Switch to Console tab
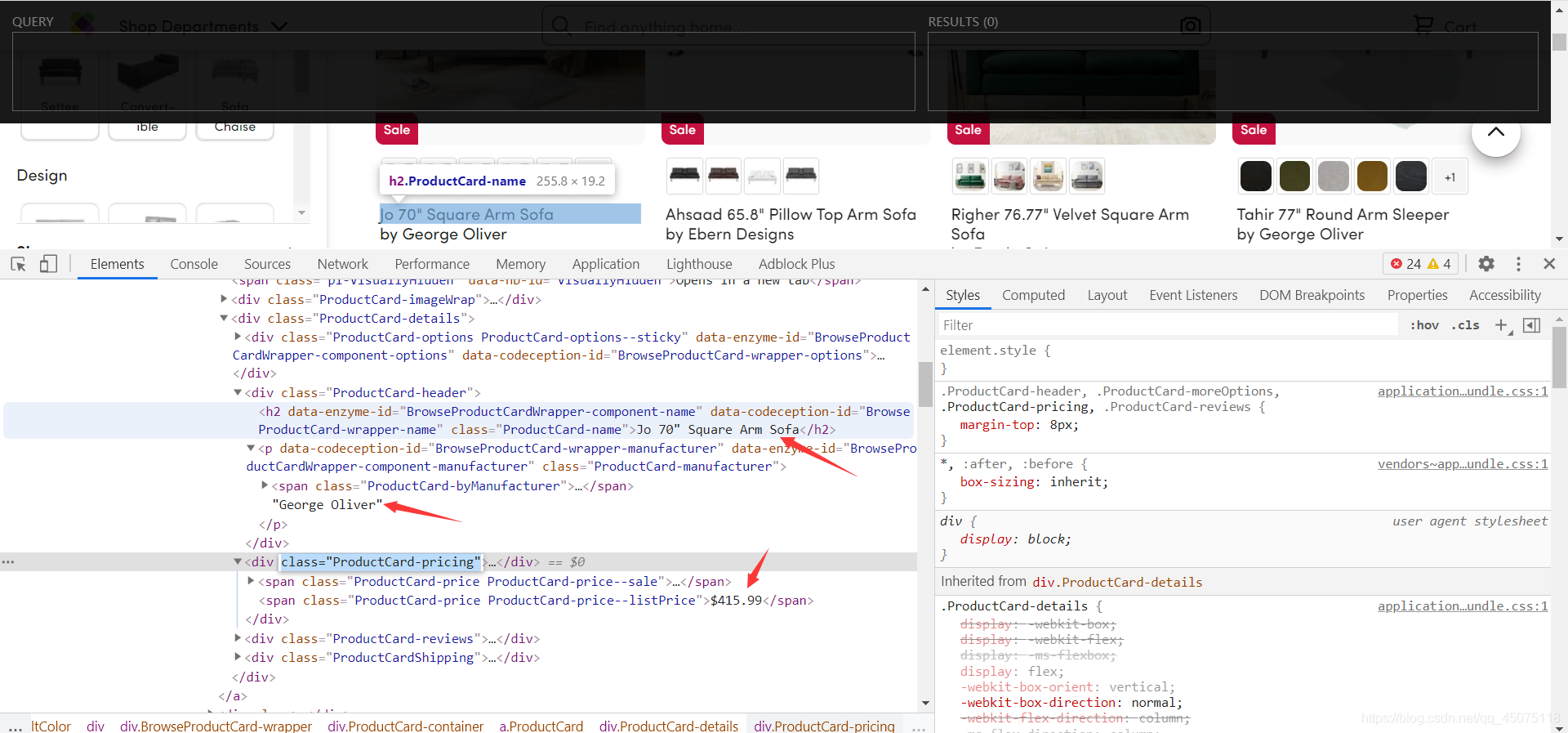 pyautogui.click(x=194, y=264)
